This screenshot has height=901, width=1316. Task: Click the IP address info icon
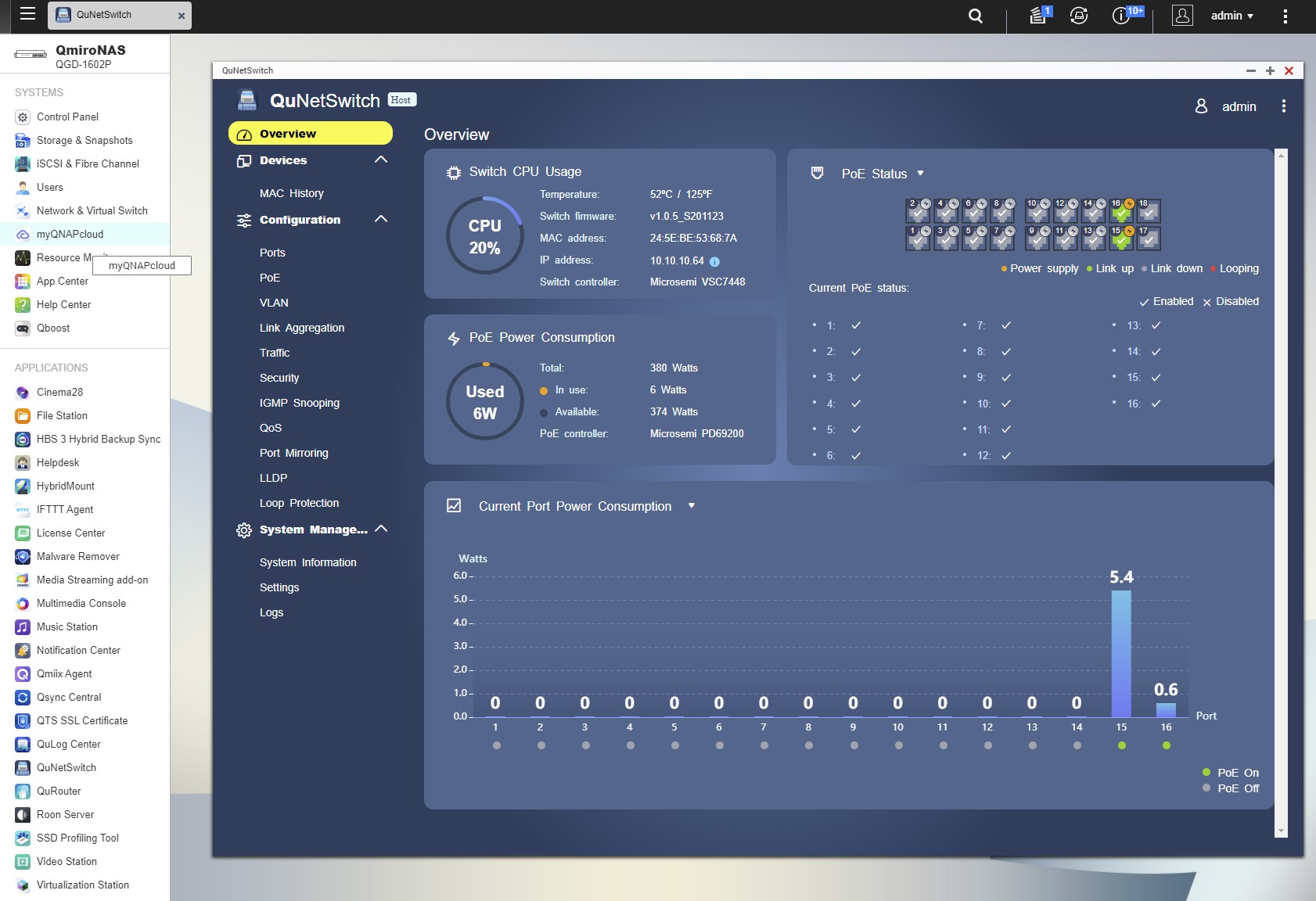tap(714, 261)
